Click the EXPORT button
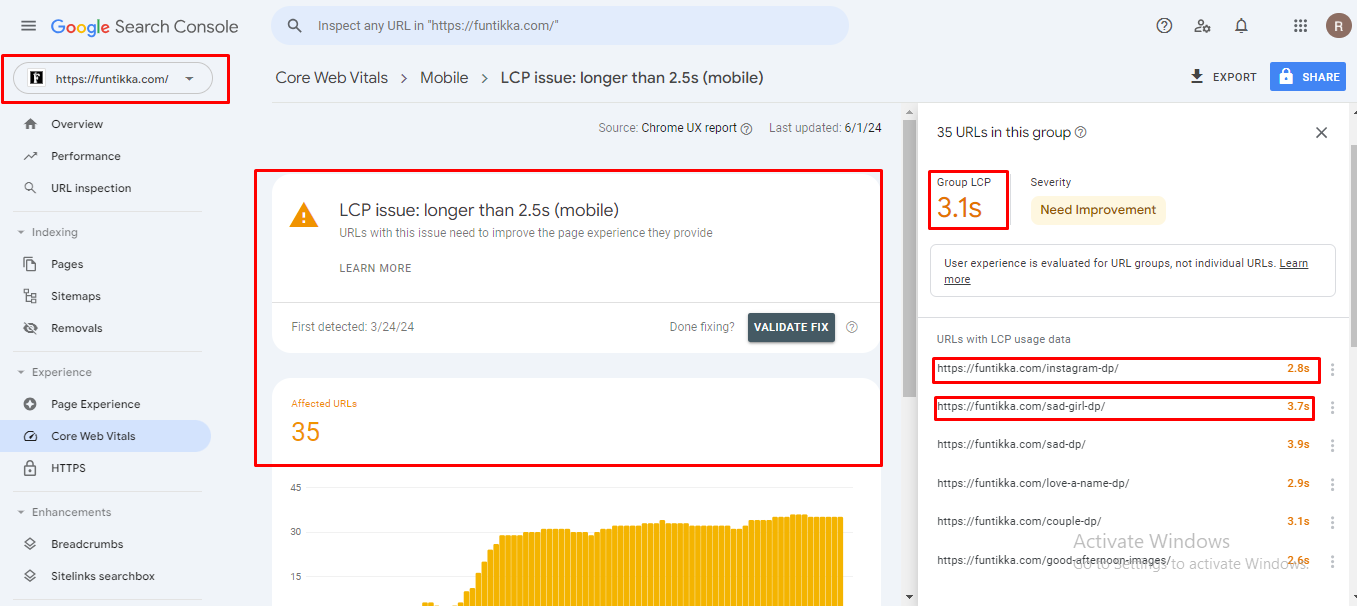The height and width of the screenshot is (606, 1357). (1222, 77)
